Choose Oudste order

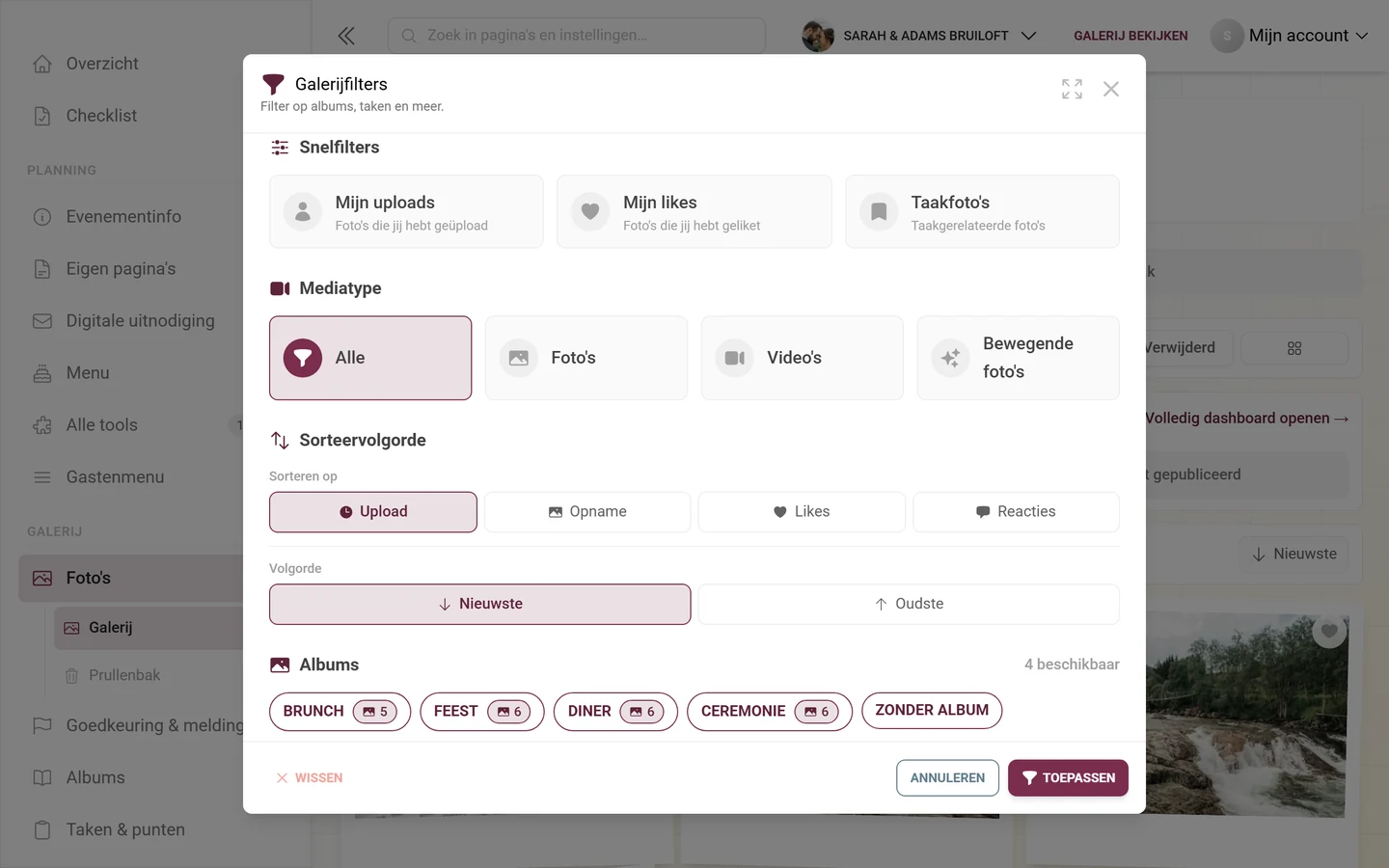point(909,604)
